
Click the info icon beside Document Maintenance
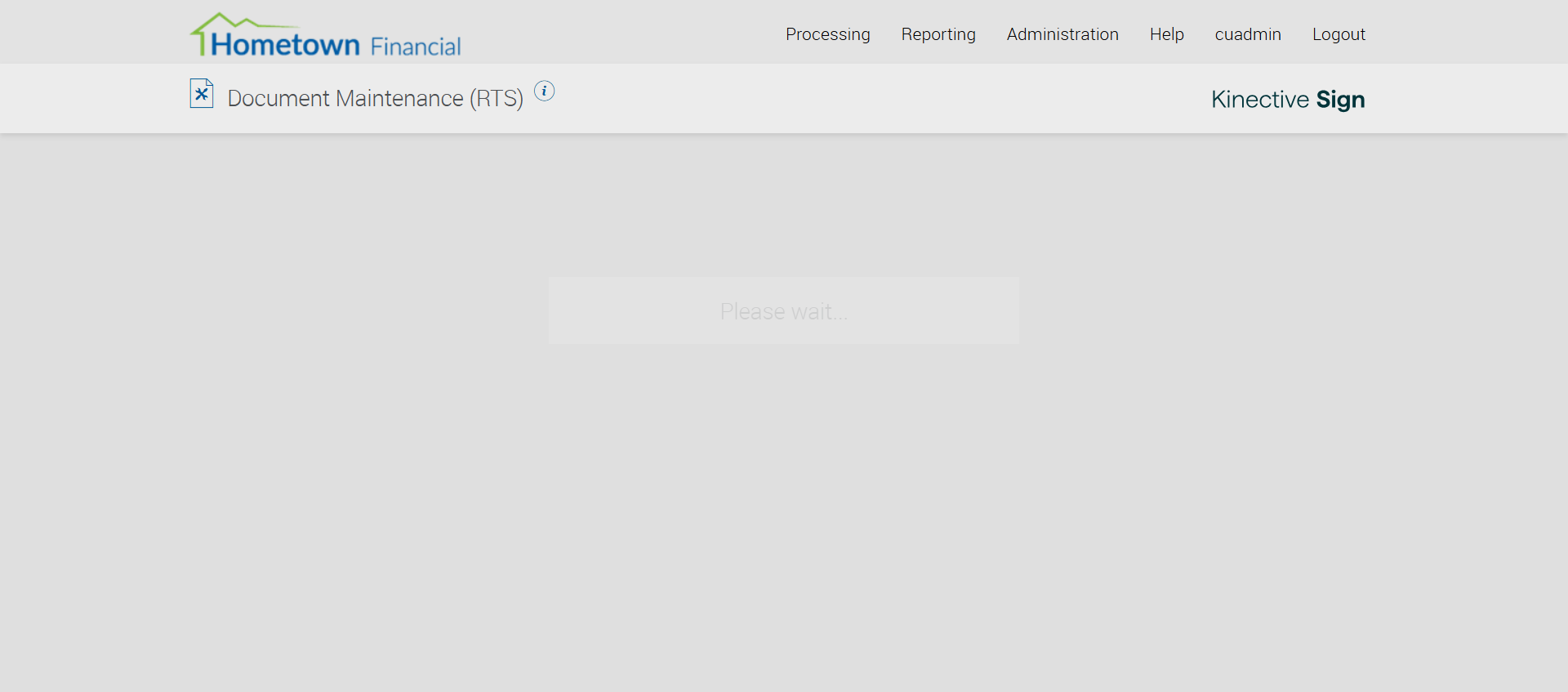point(544,92)
